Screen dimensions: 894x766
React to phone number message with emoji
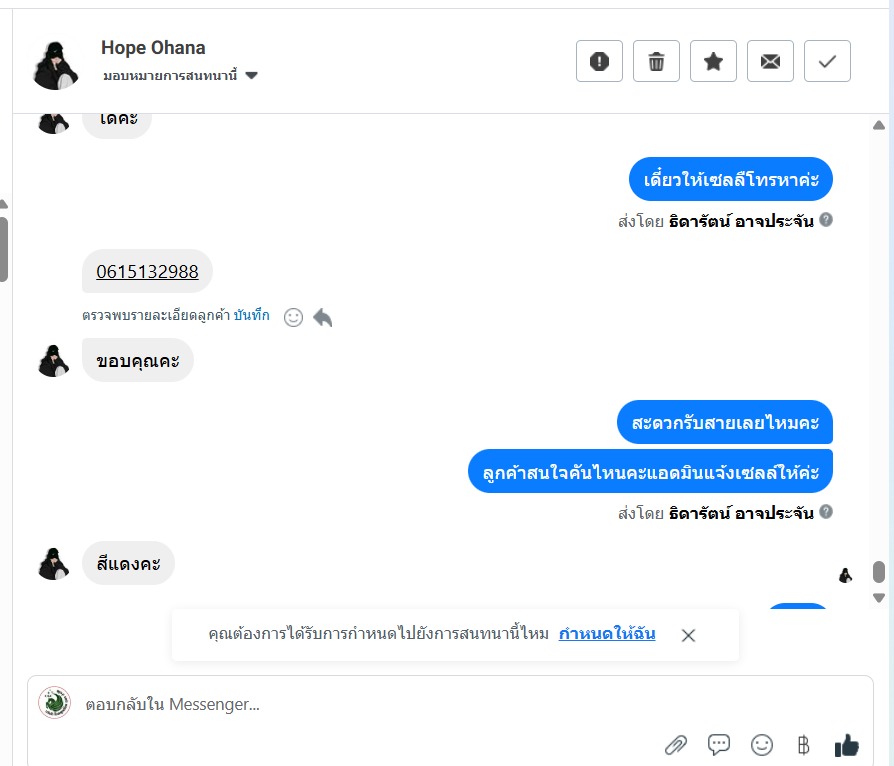[x=293, y=318]
